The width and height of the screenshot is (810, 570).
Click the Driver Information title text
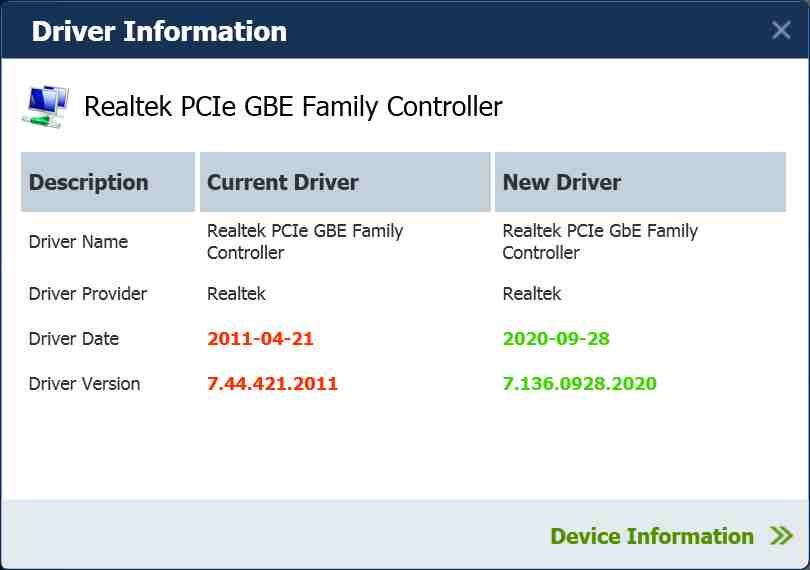[159, 31]
